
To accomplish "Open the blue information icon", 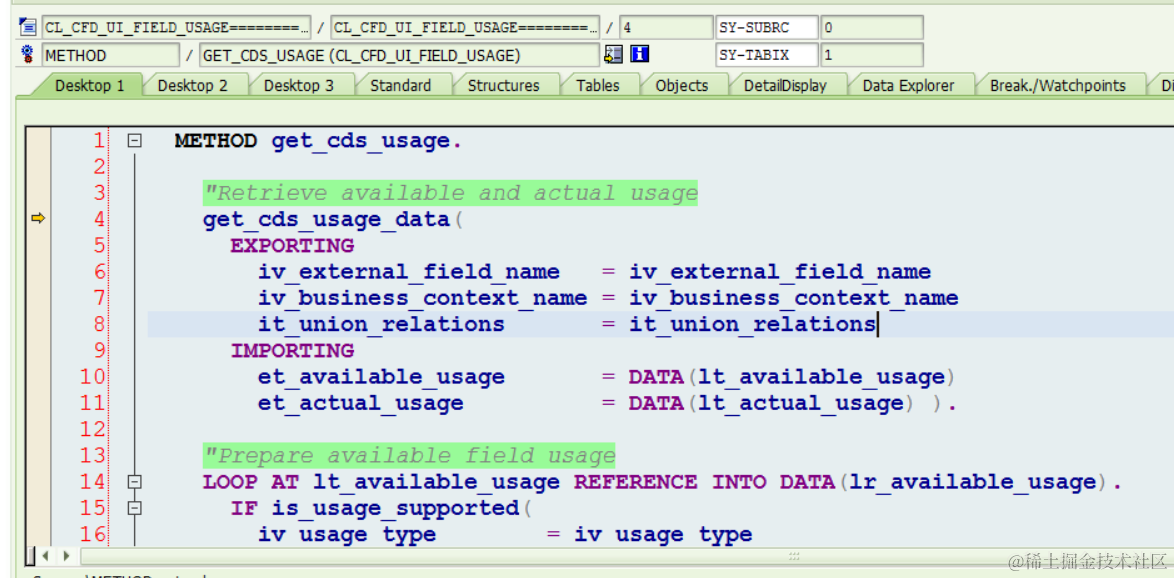I will point(639,55).
